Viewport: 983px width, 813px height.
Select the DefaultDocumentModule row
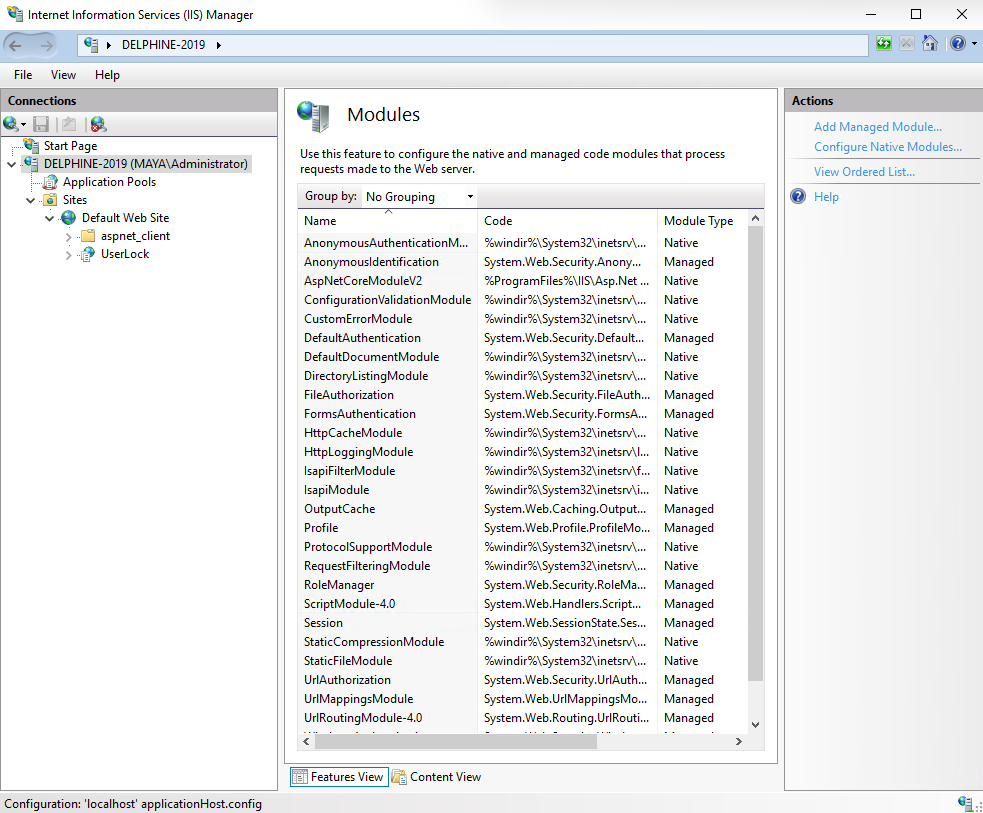523,357
